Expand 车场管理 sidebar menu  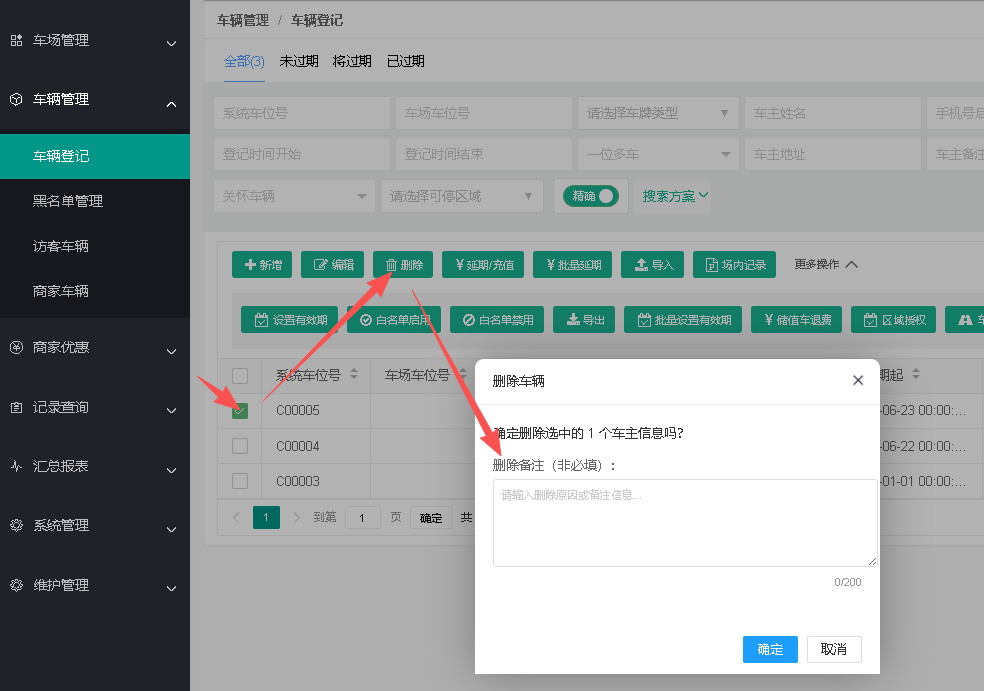(95, 41)
